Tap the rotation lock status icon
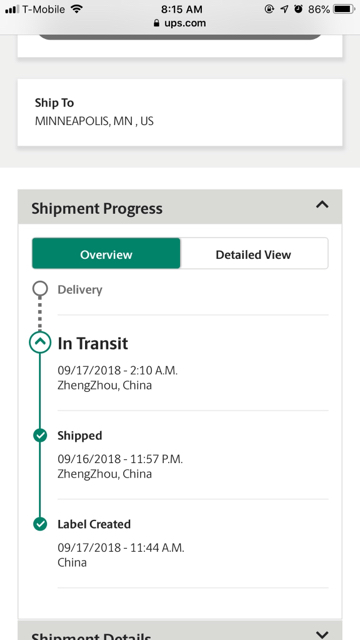This screenshot has width=360, height=640. [269, 9]
